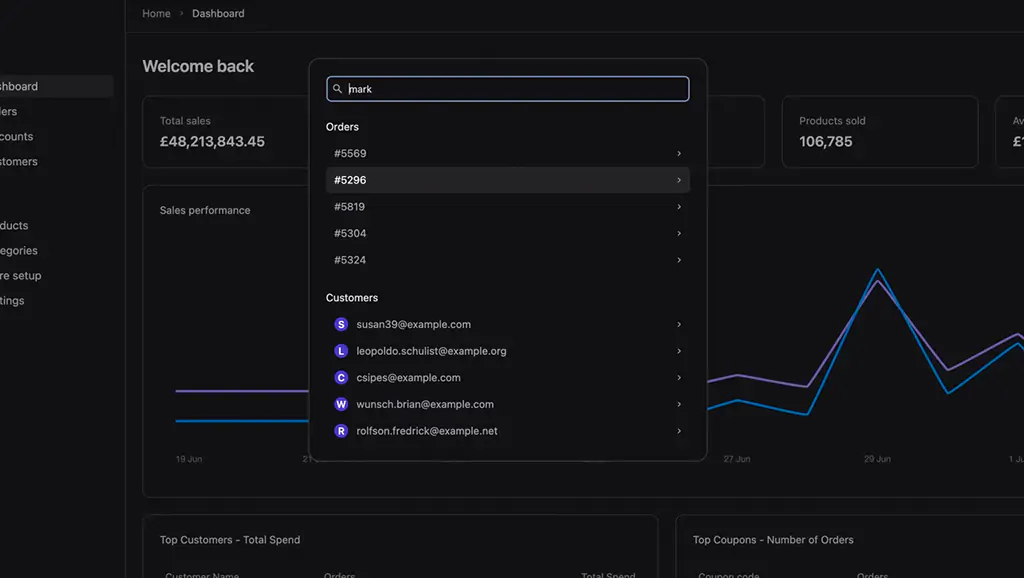The height and width of the screenshot is (578, 1024).
Task: Open order #5569 via its chevron arrow
Action: (679, 154)
